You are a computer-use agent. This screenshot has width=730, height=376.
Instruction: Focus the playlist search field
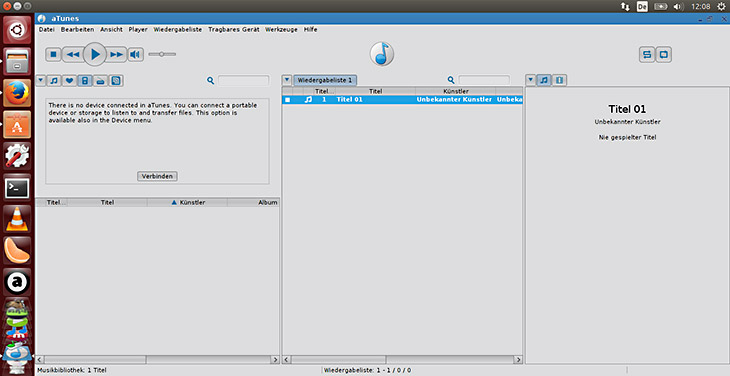(x=484, y=80)
